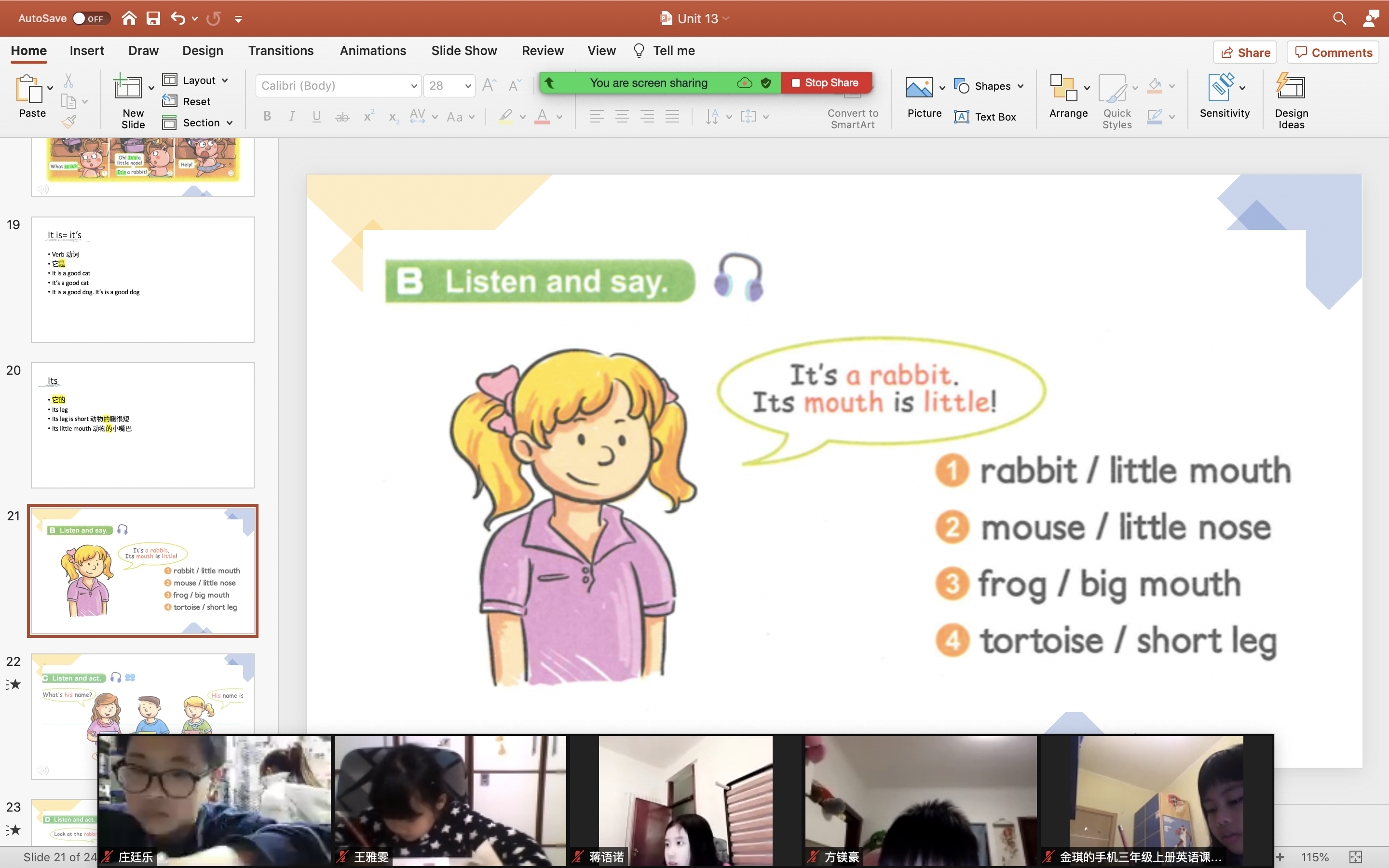Open the Home icon in title bar
Image resolution: width=1389 pixels, height=868 pixels.
(129, 18)
